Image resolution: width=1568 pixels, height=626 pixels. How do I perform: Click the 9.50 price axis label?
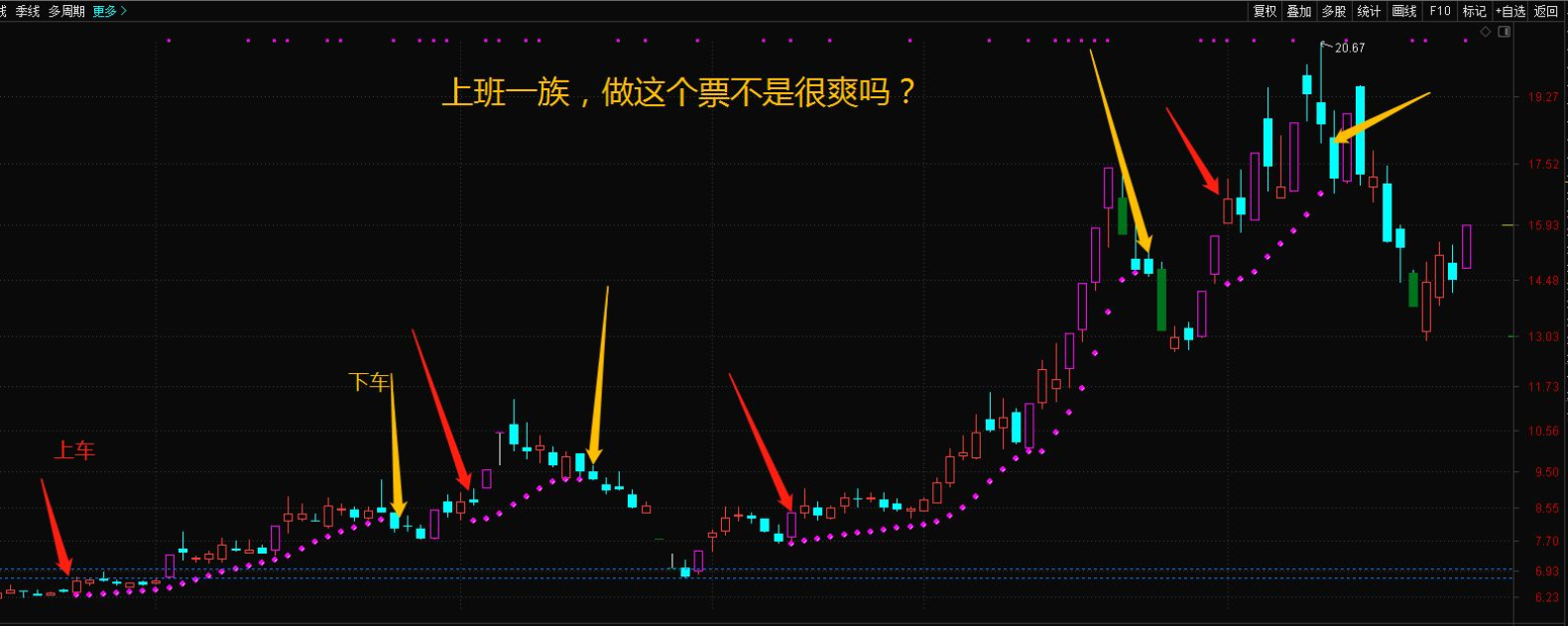[1546, 473]
